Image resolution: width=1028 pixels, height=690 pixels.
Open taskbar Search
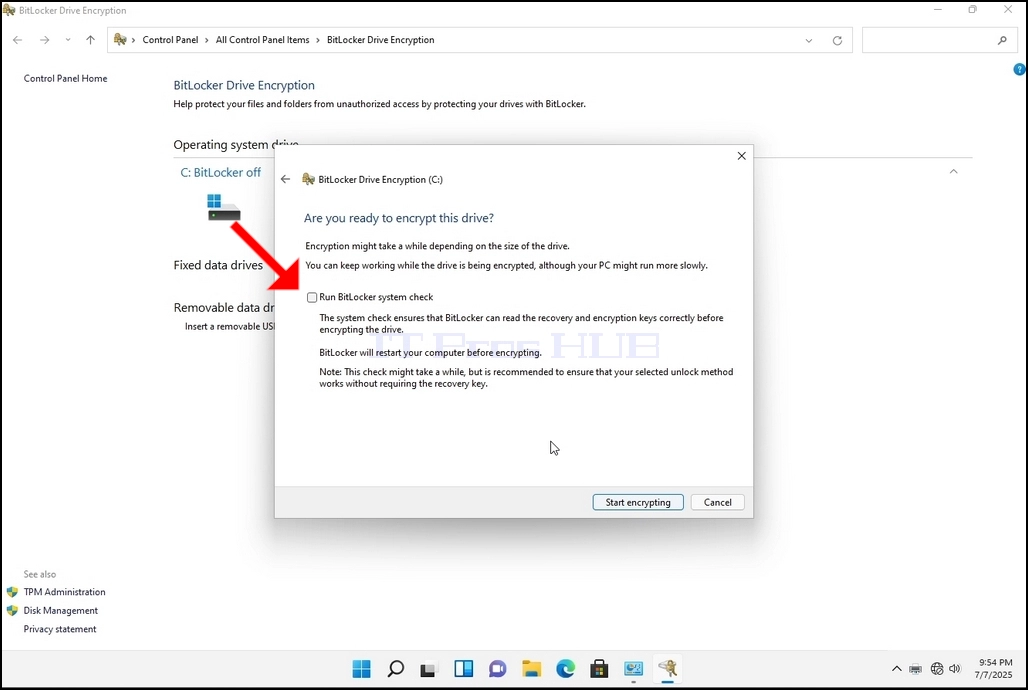coord(395,669)
